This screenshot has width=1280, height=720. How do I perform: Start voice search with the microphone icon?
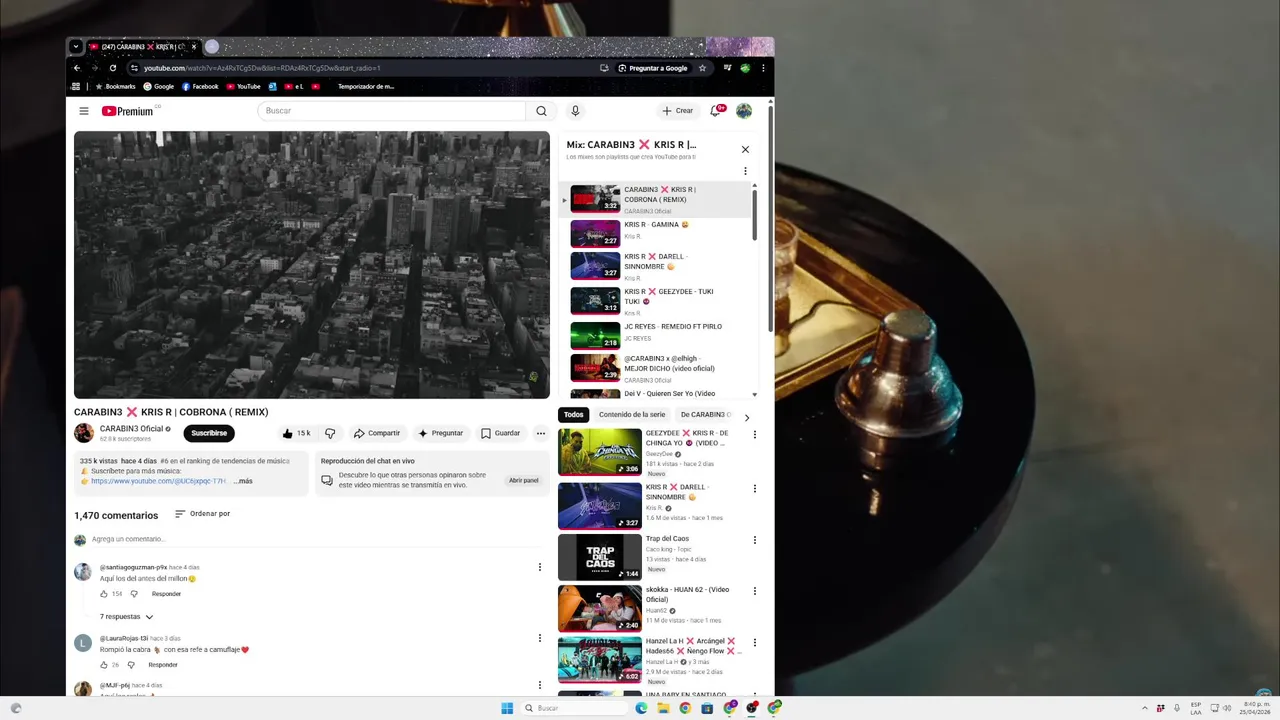click(x=575, y=111)
